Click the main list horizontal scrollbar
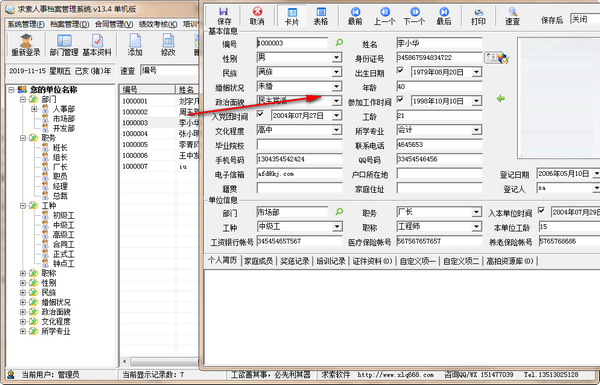Screen dimensions: 600x385 coord(164,361)
